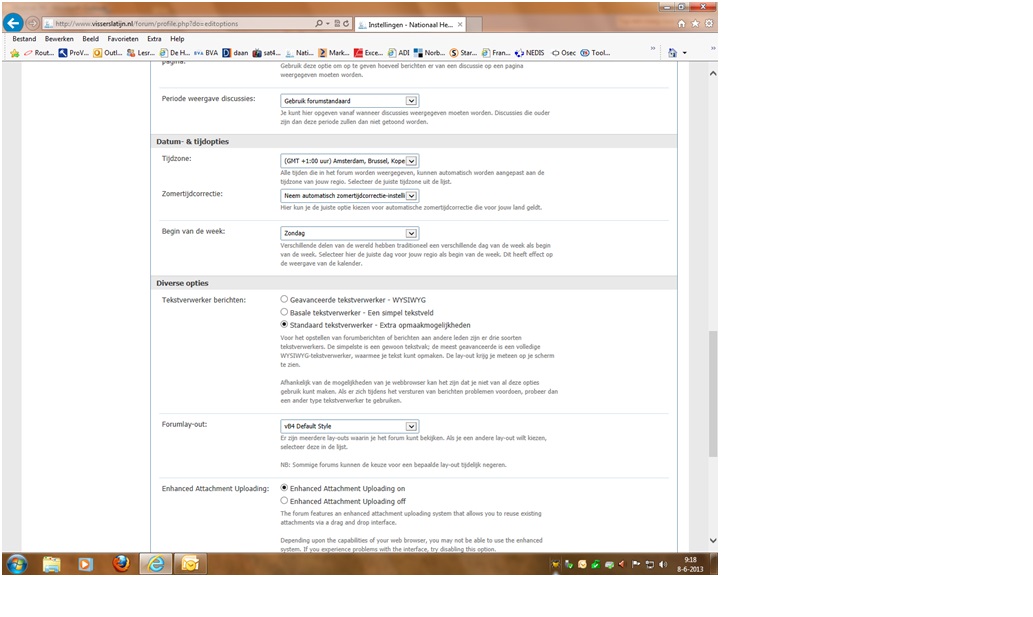Open the Home icon in browser toolbar
The image size is (1033, 617).
tap(682, 23)
